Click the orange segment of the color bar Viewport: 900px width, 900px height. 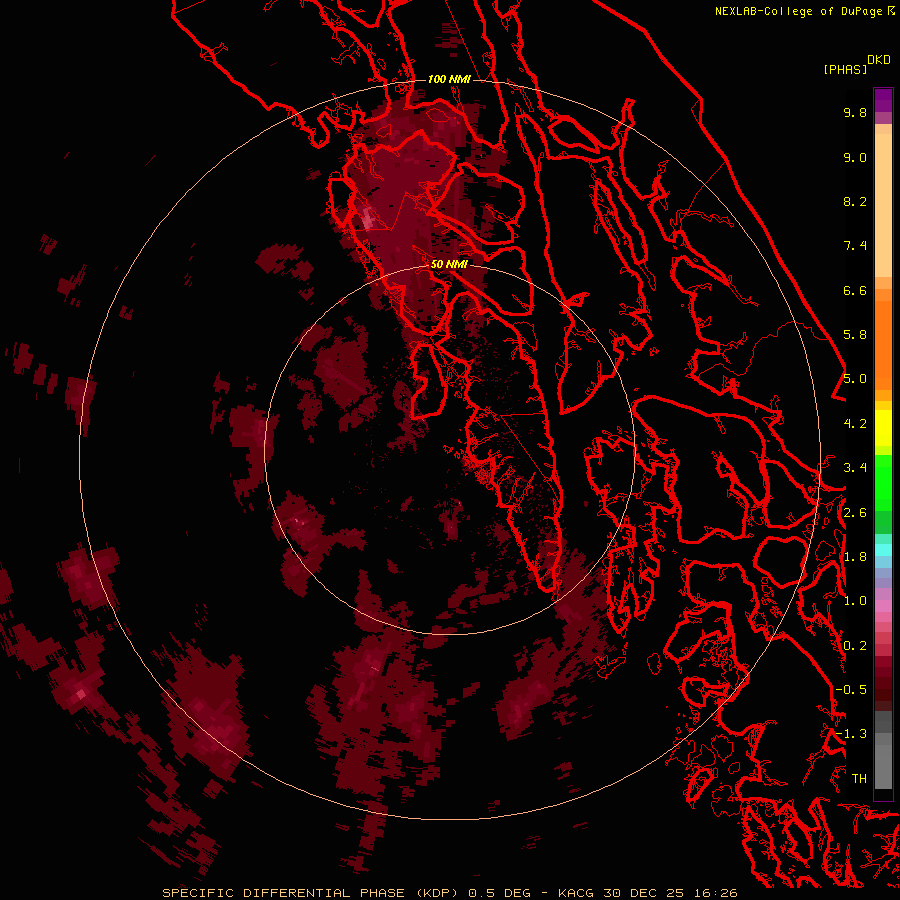coord(883,344)
